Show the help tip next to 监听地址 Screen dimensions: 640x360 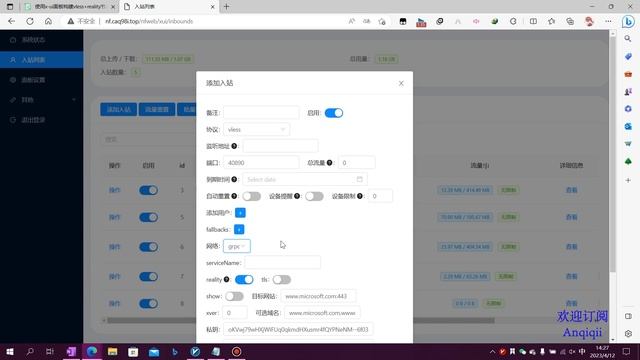[x=234, y=146]
